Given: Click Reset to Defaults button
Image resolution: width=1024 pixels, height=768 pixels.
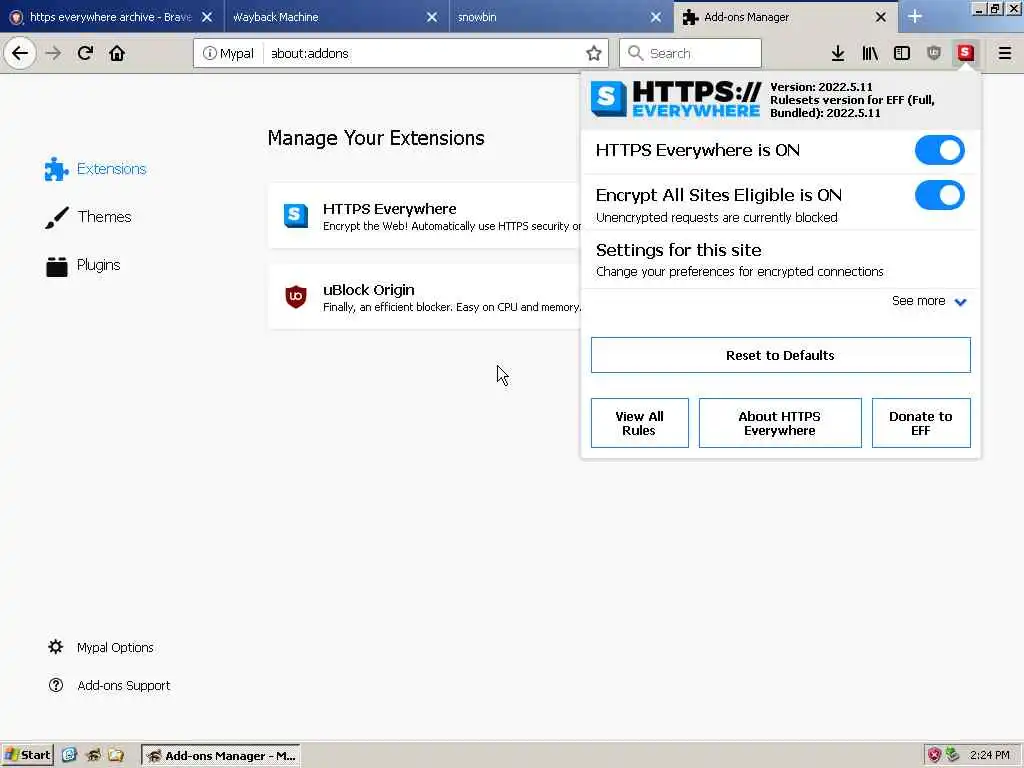Looking at the screenshot, I should [780, 355].
